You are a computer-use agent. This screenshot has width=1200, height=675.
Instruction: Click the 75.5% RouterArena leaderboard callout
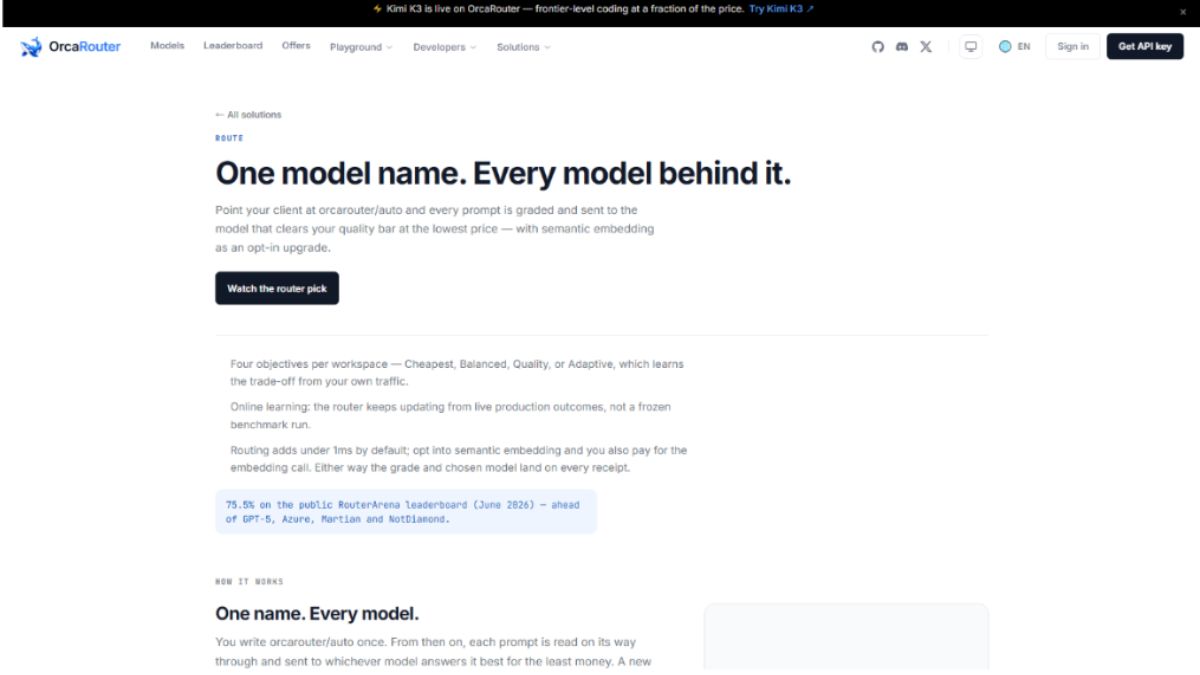[406, 512]
